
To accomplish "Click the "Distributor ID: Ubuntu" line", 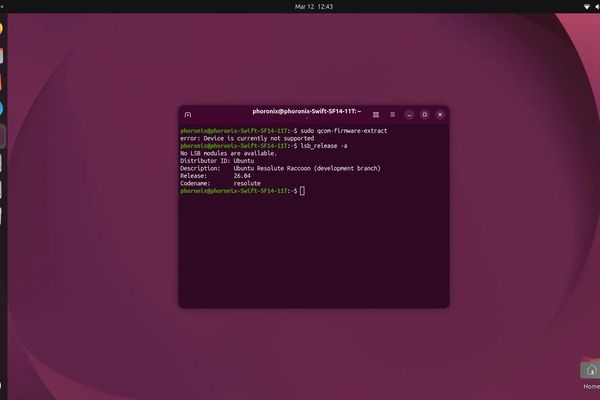I will point(217,161).
